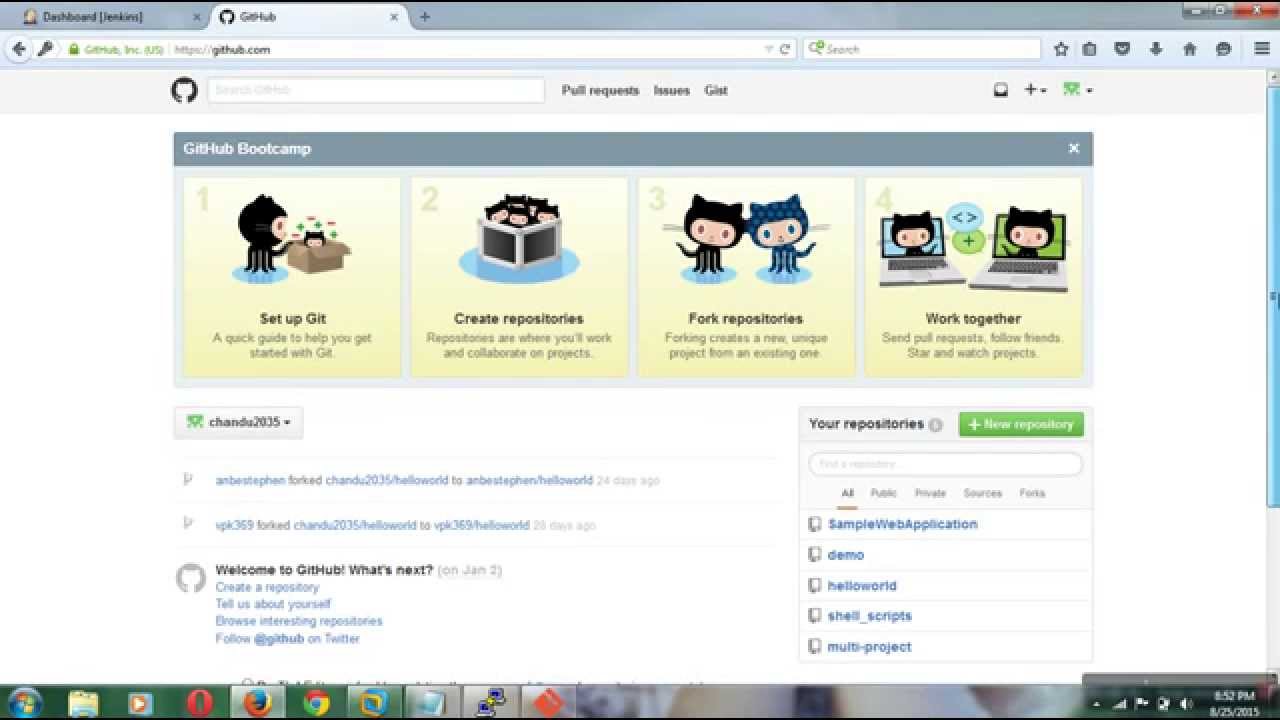Open the notifications inbox icon
The height and width of the screenshot is (720, 1280).
pyautogui.click(x=1000, y=90)
